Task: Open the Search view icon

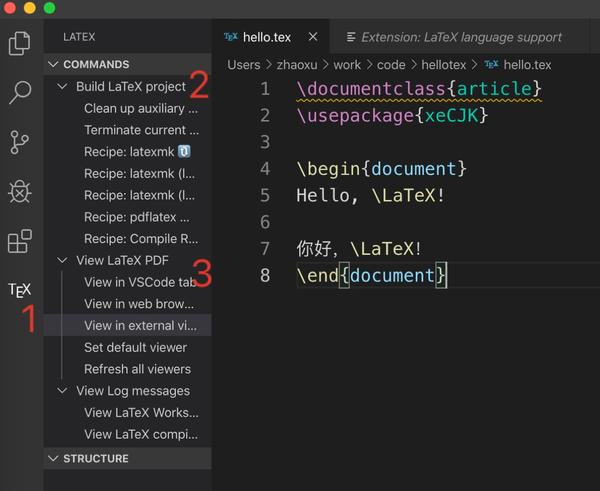Action: point(19,93)
